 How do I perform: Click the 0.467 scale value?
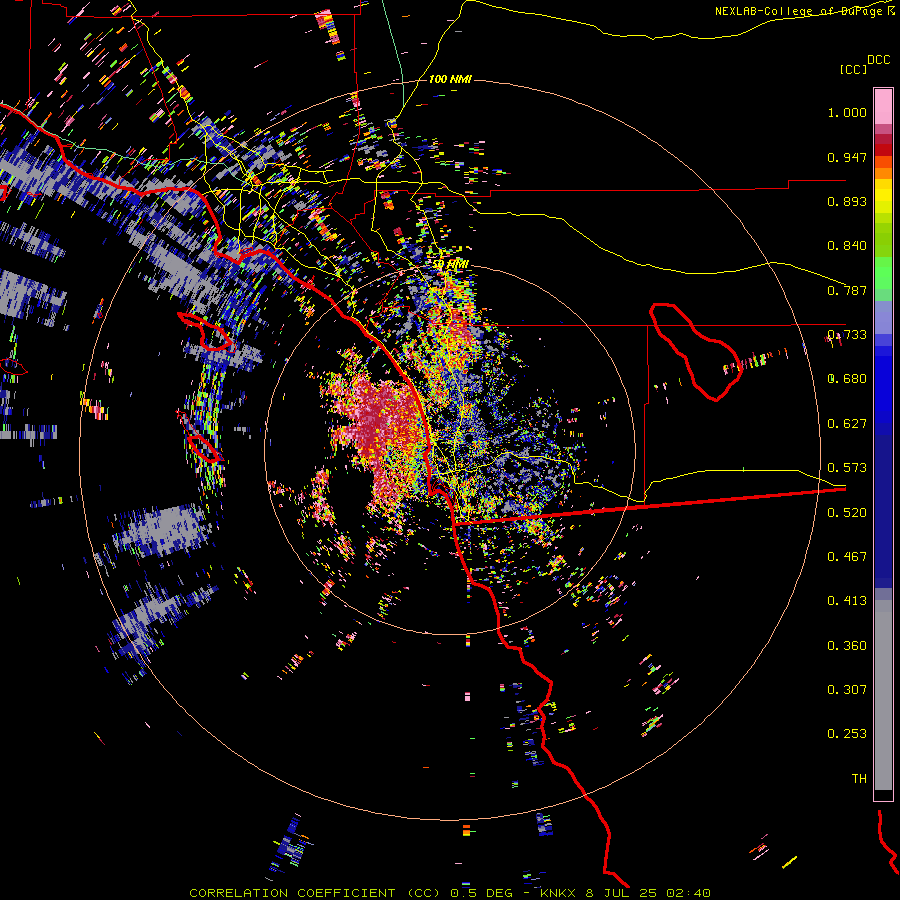click(x=847, y=557)
